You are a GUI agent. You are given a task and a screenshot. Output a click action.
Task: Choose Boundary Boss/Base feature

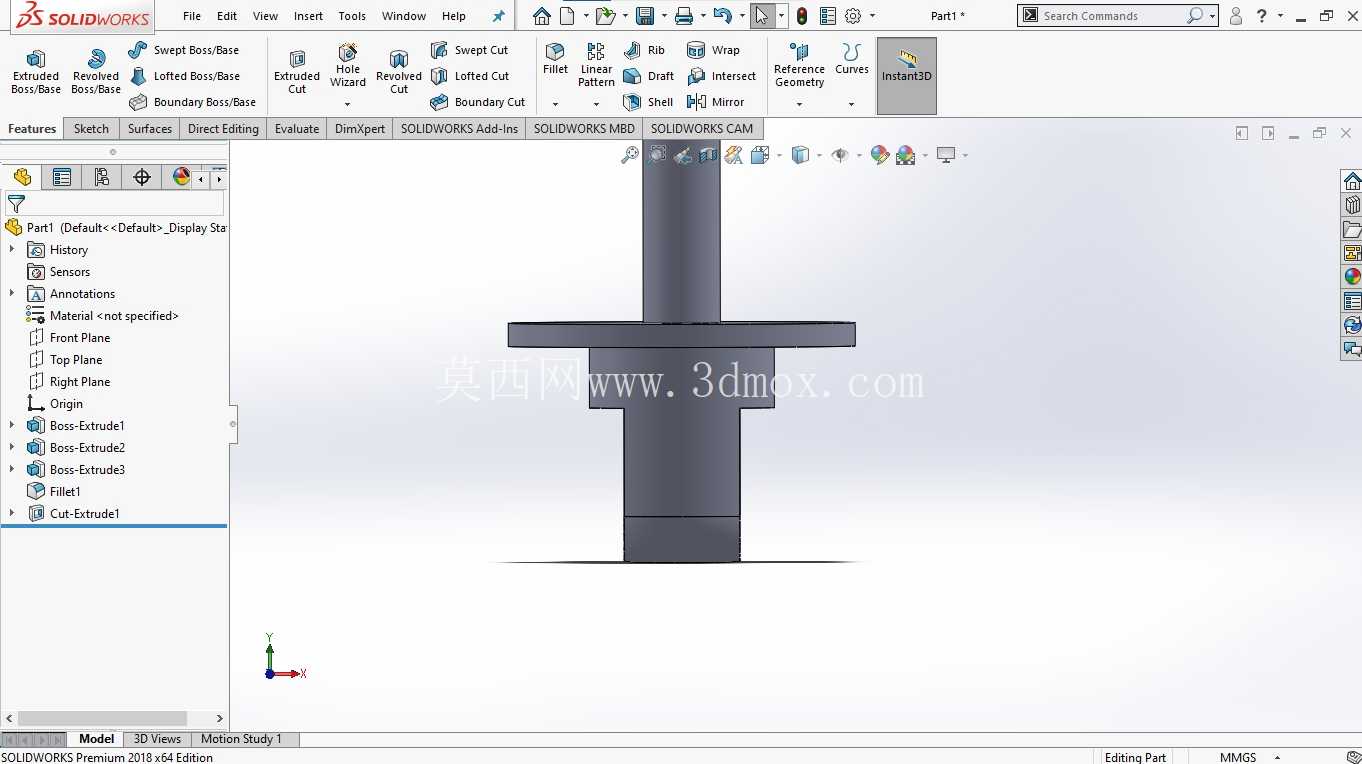point(193,102)
